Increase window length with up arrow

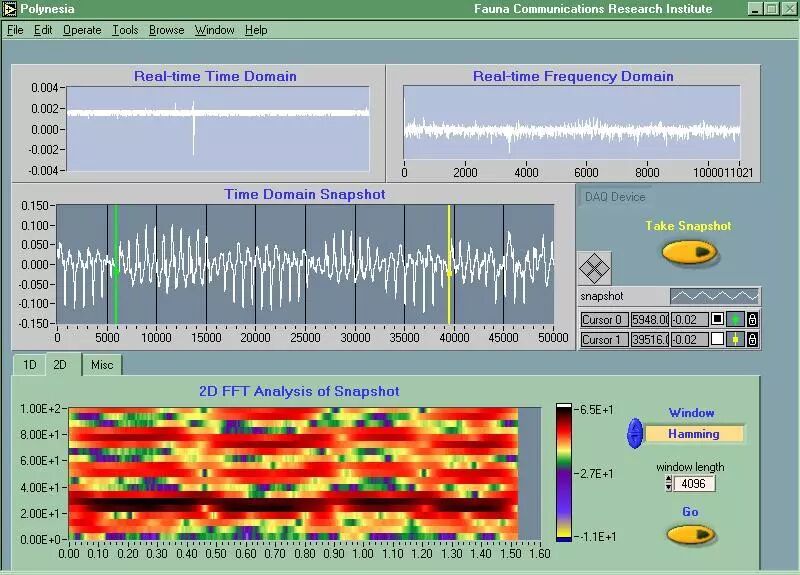[x=668, y=480]
